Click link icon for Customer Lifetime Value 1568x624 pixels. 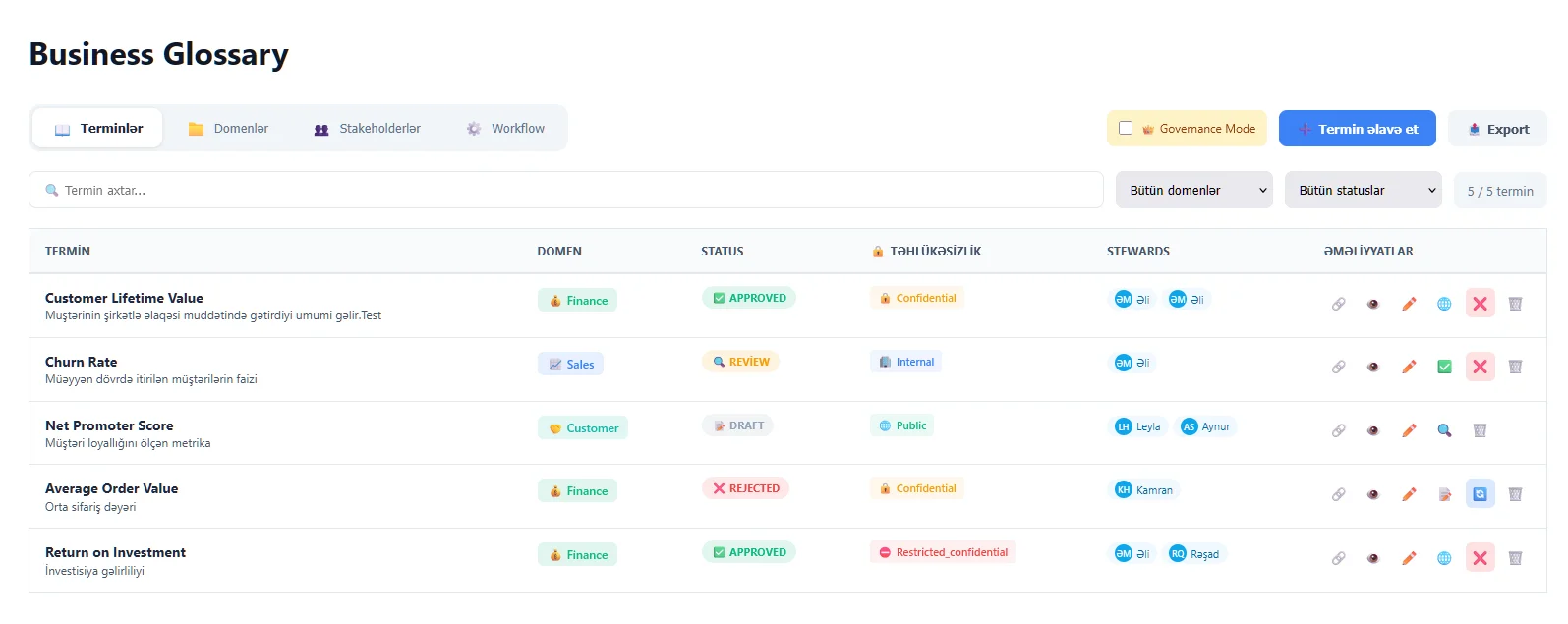pyautogui.click(x=1338, y=304)
